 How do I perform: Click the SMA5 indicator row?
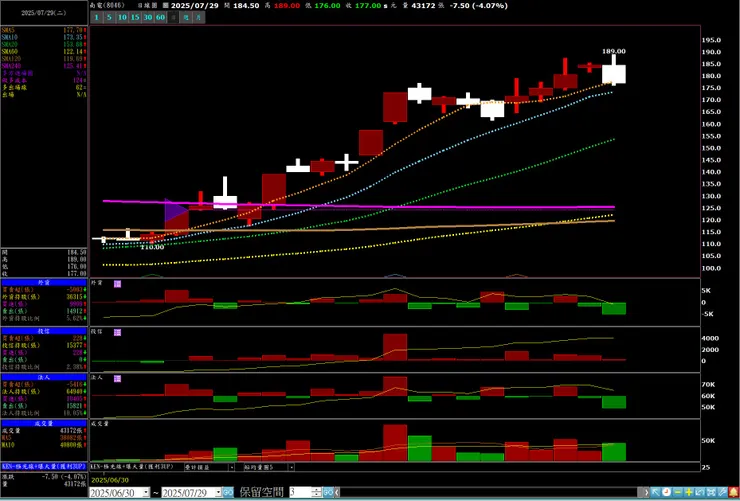coord(44,30)
